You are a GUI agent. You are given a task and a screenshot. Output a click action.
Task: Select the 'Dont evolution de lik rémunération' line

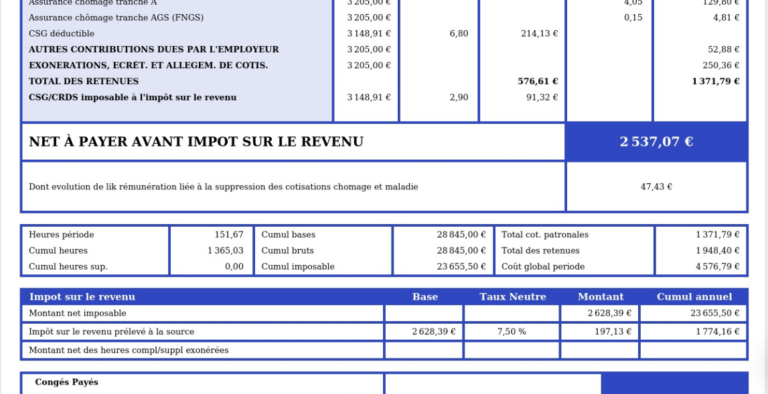[223, 187]
